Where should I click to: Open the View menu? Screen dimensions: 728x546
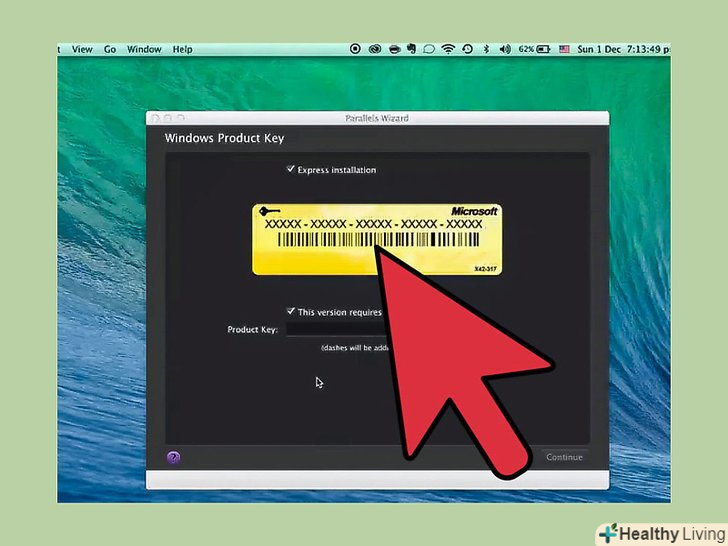tap(82, 49)
